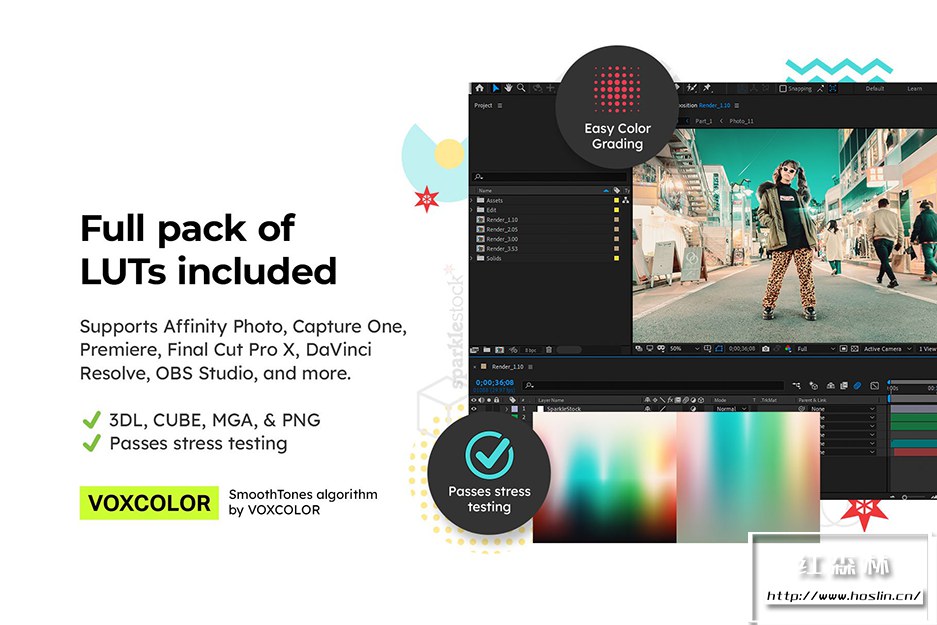Click the snapshot camera icon below the viewer
Viewport: 937px width, 625px height.
pyautogui.click(x=765, y=348)
